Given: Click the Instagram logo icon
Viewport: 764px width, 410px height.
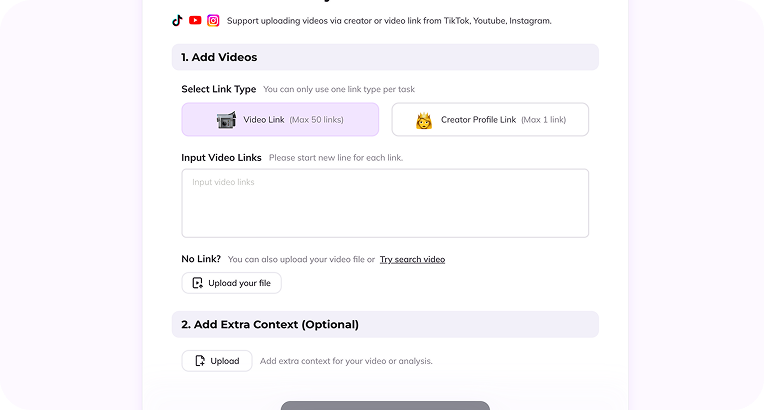Looking at the screenshot, I should pos(213,20).
